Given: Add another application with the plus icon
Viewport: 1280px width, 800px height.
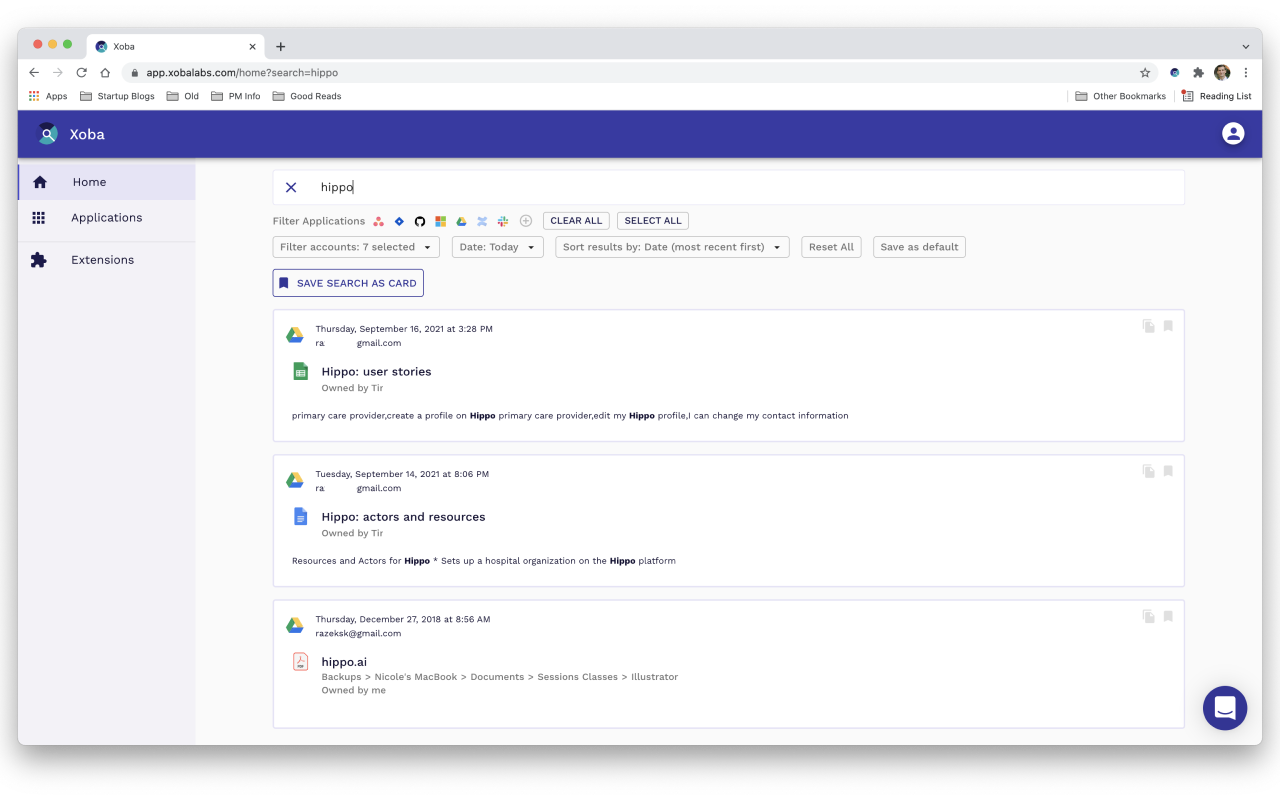Looking at the screenshot, I should pos(526,221).
